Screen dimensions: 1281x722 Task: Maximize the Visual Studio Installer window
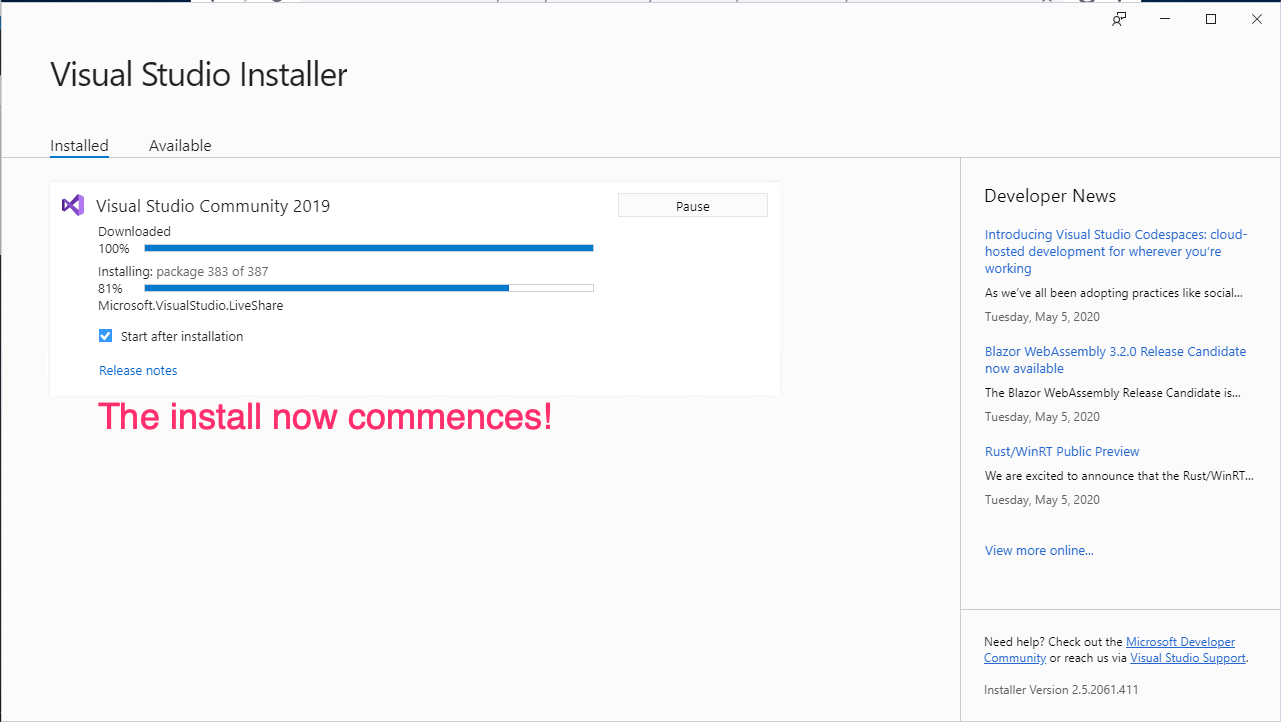(x=1211, y=19)
